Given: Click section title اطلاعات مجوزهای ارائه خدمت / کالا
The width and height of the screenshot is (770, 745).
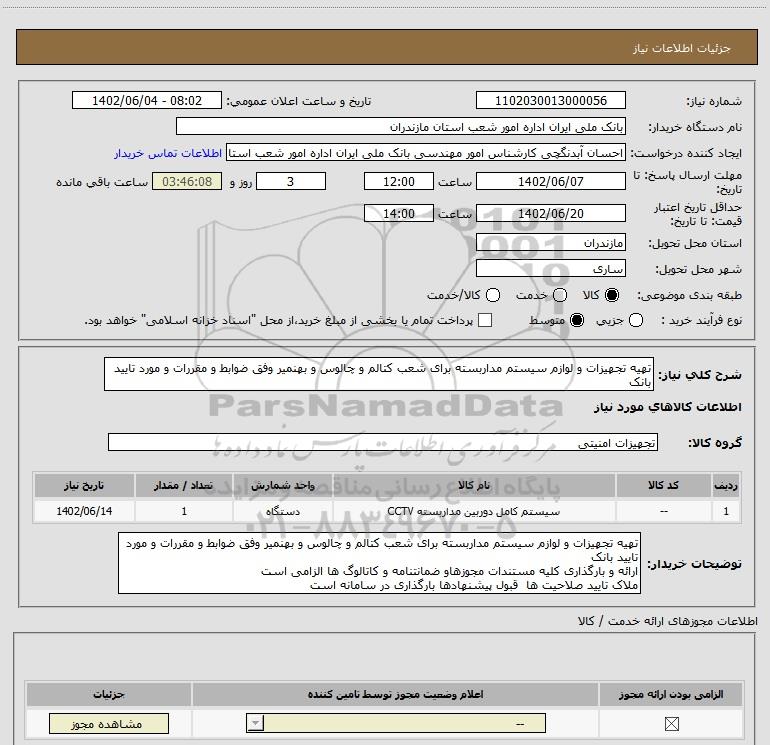Looking at the screenshot, I should coord(667,621).
